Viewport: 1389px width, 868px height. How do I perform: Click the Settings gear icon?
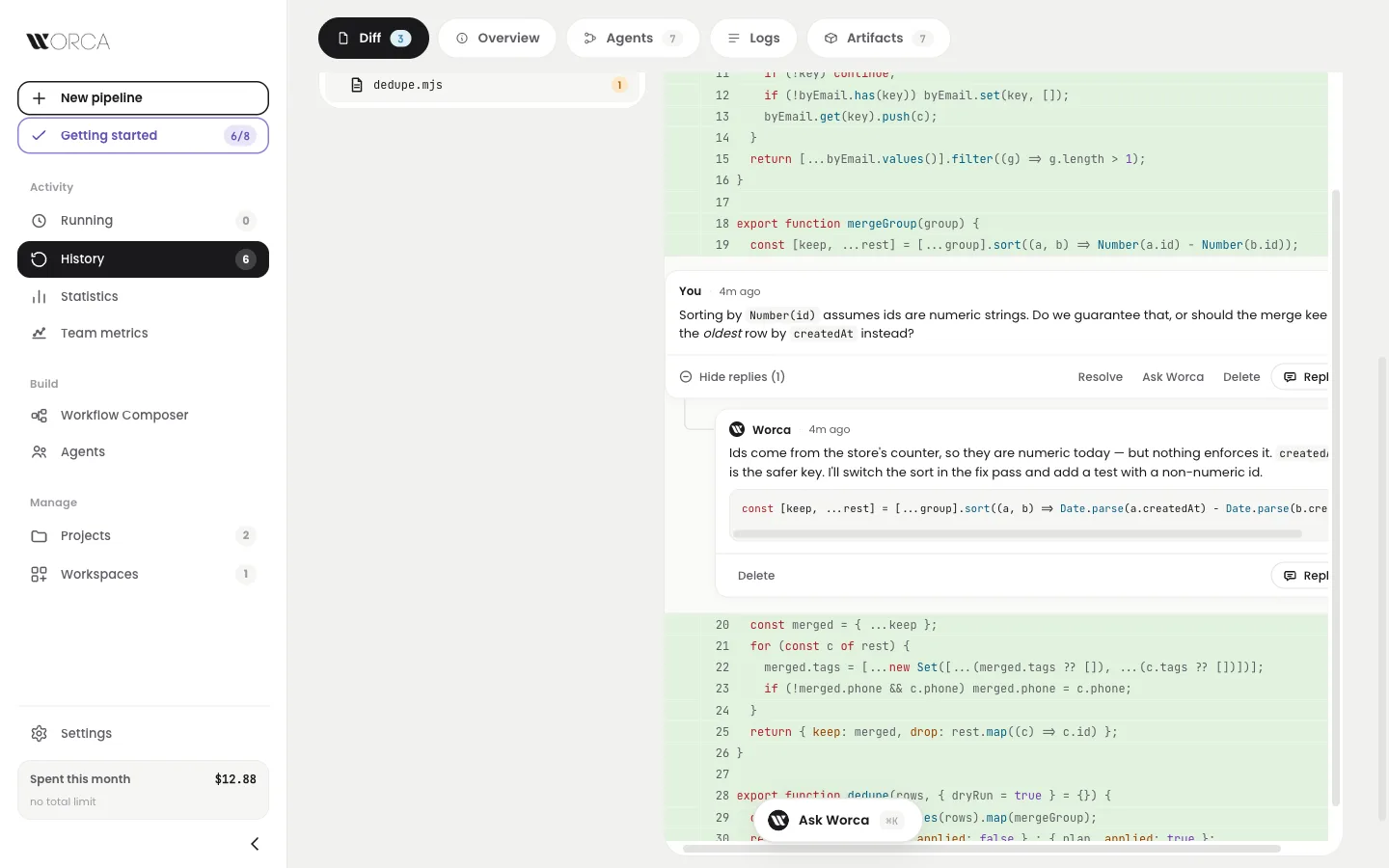pyautogui.click(x=39, y=734)
